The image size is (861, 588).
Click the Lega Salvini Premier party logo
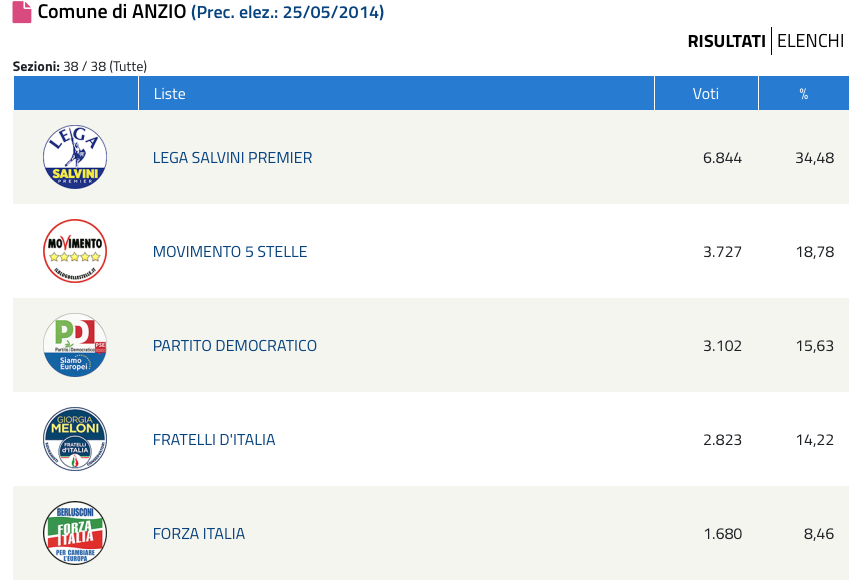tap(75, 157)
